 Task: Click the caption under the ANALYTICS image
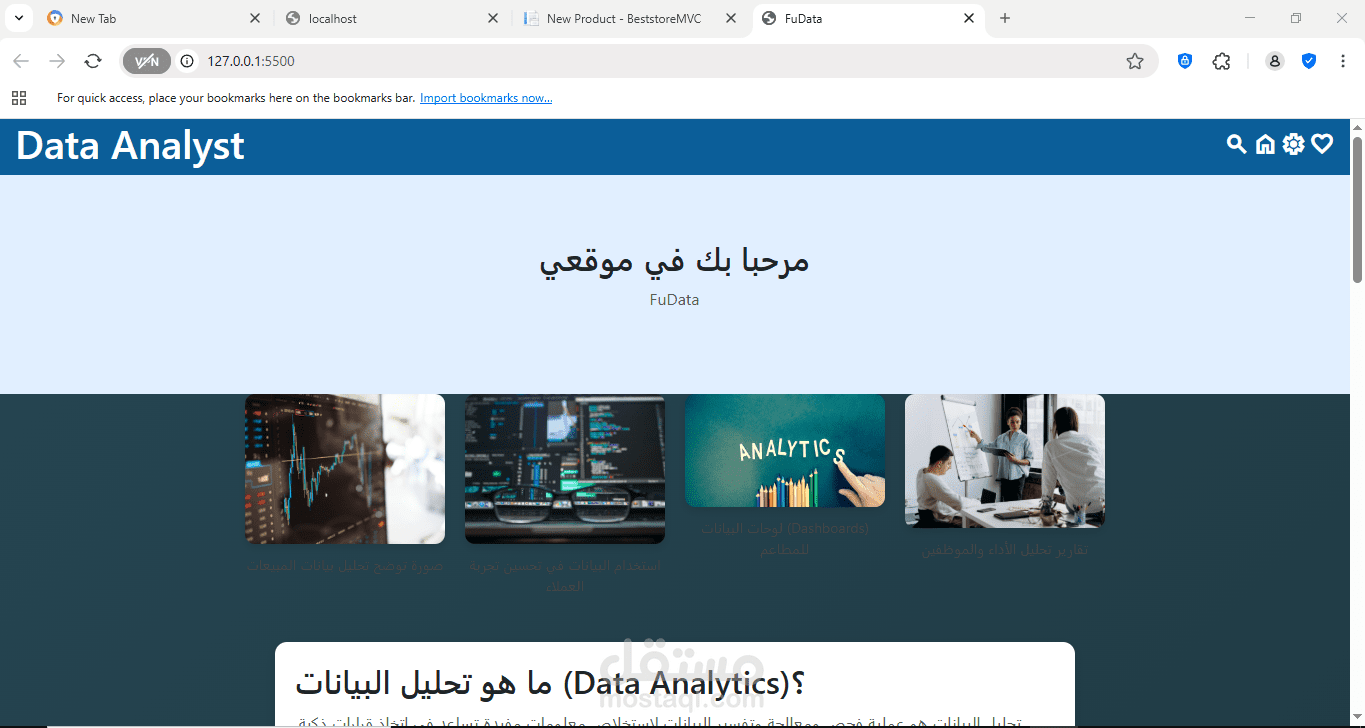785,538
